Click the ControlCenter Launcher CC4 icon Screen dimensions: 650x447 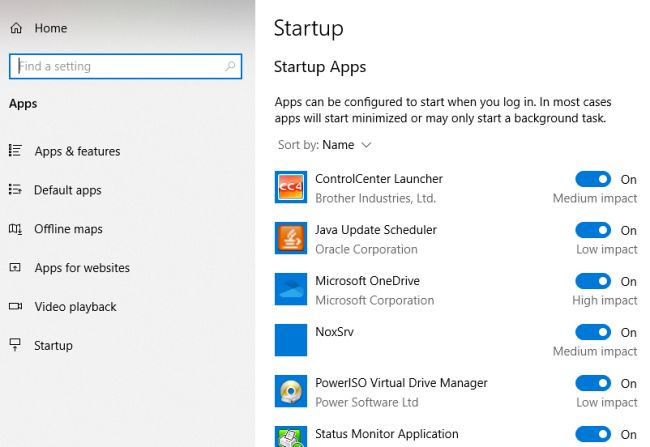291,187
